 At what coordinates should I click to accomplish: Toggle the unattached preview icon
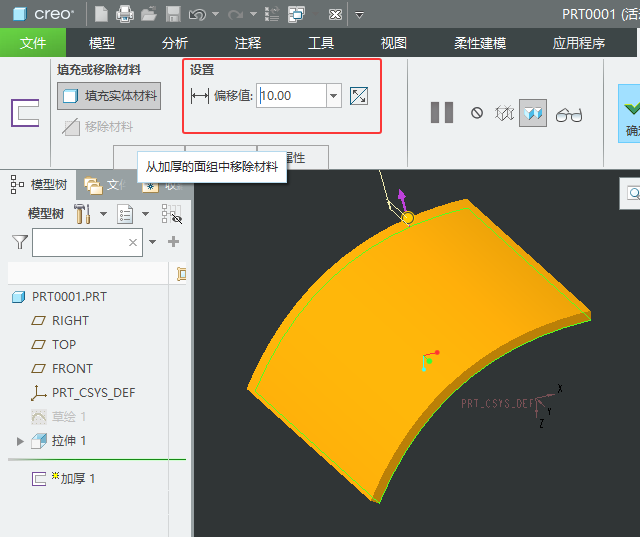coord(504,113)
